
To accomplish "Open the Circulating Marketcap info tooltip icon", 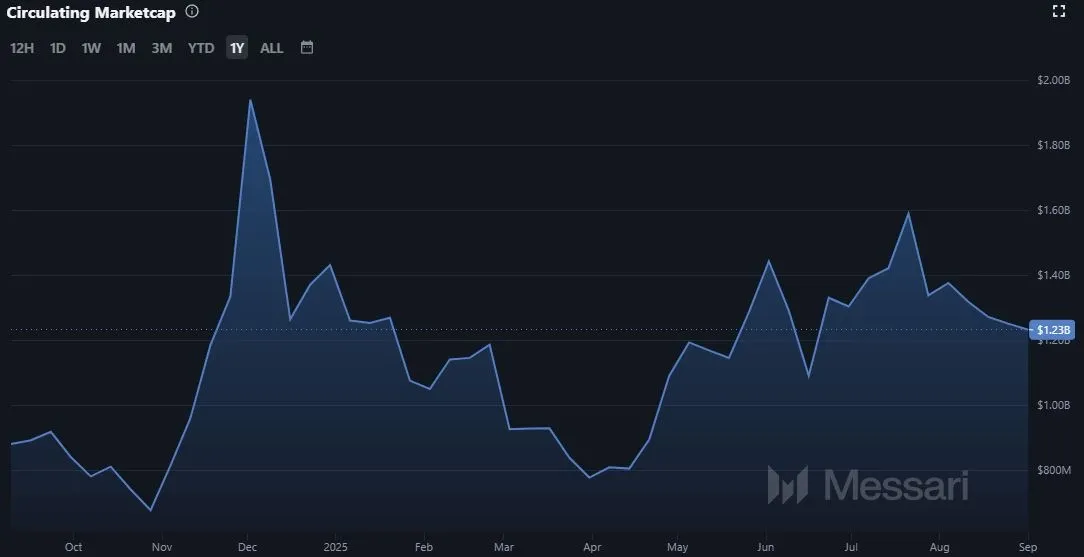I will (x=192, y=12).
